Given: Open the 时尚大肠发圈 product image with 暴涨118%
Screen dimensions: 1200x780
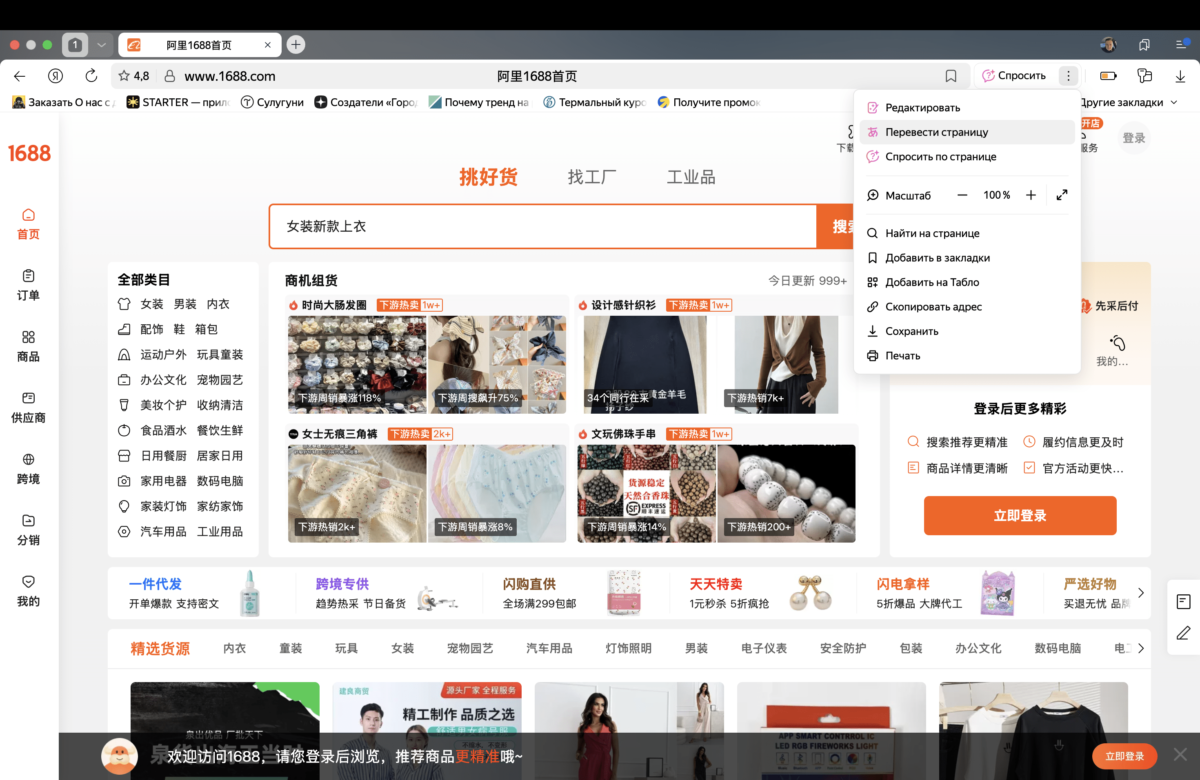Looking at the screenshot, I should point(357,364).
